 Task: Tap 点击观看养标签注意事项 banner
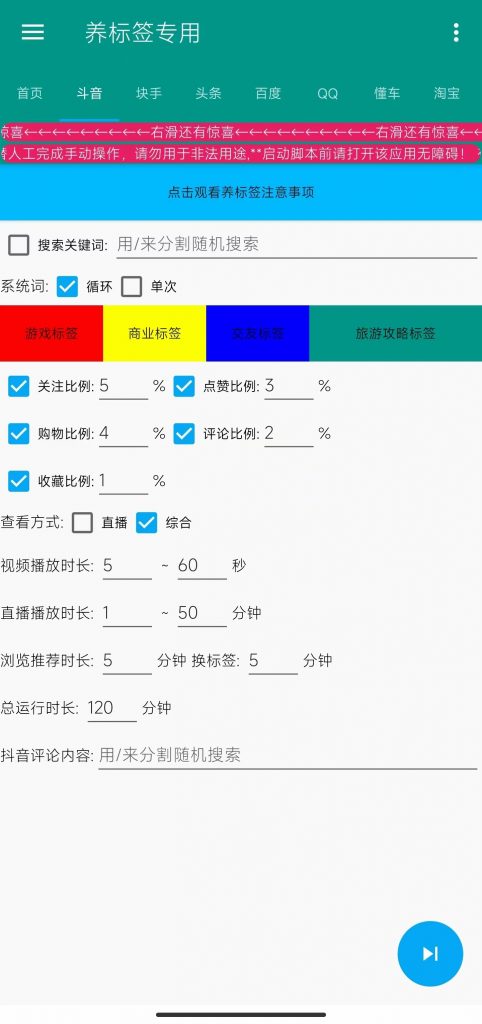click(241, 193)
